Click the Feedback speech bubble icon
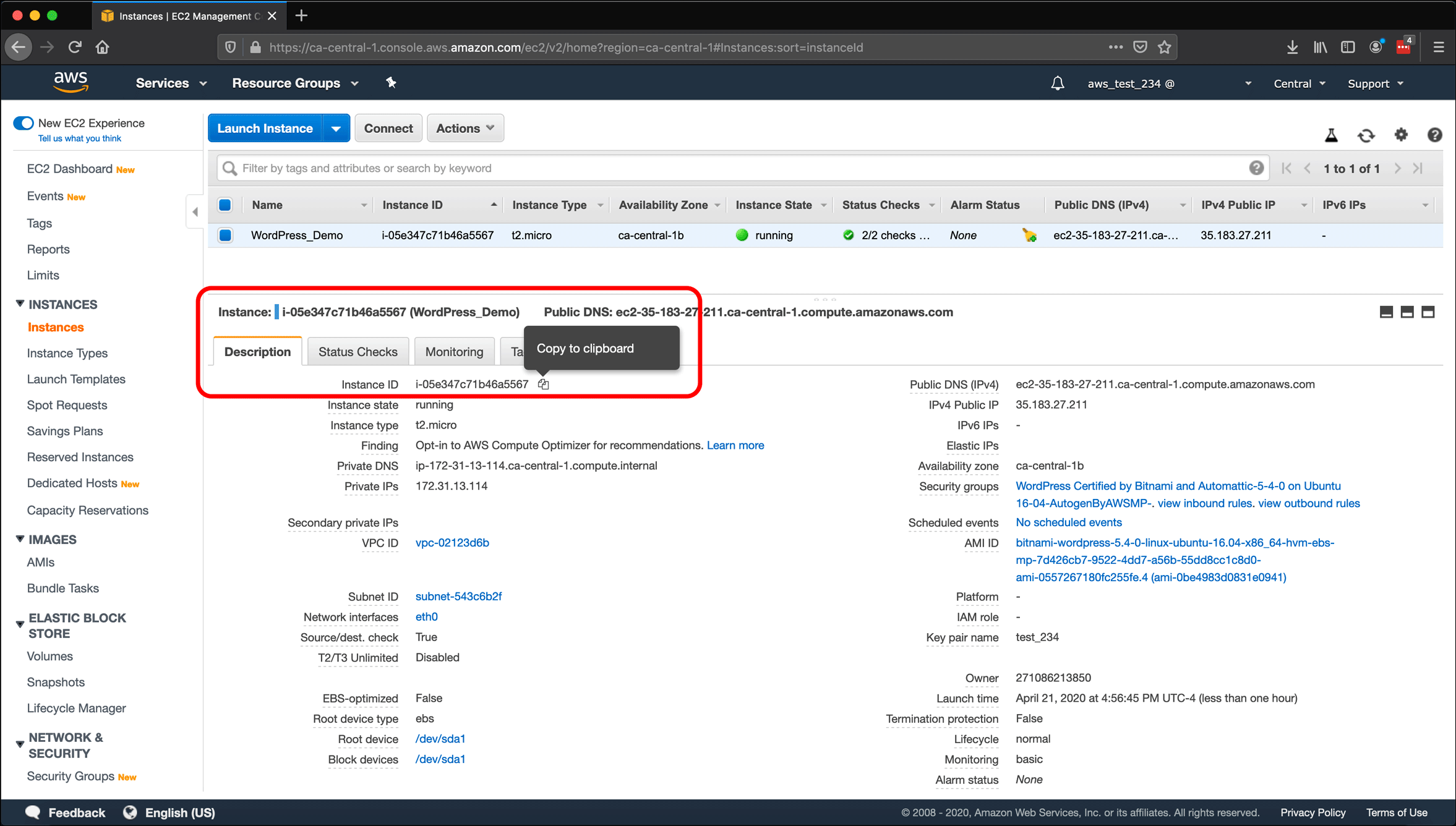 pyautogui.click(x=33, y=812)
